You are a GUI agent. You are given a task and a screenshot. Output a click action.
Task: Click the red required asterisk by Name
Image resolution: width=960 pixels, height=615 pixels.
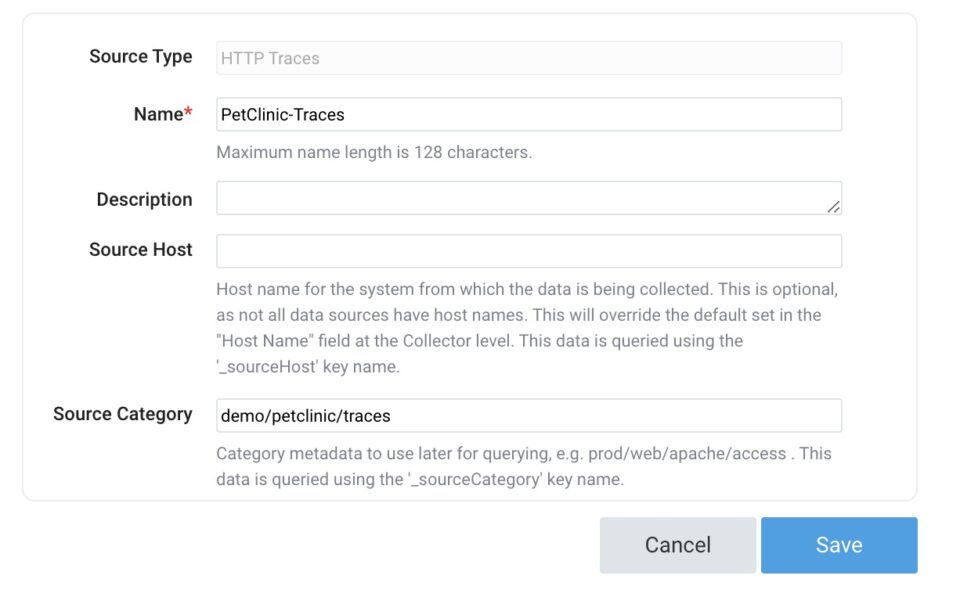pos(188,113)
